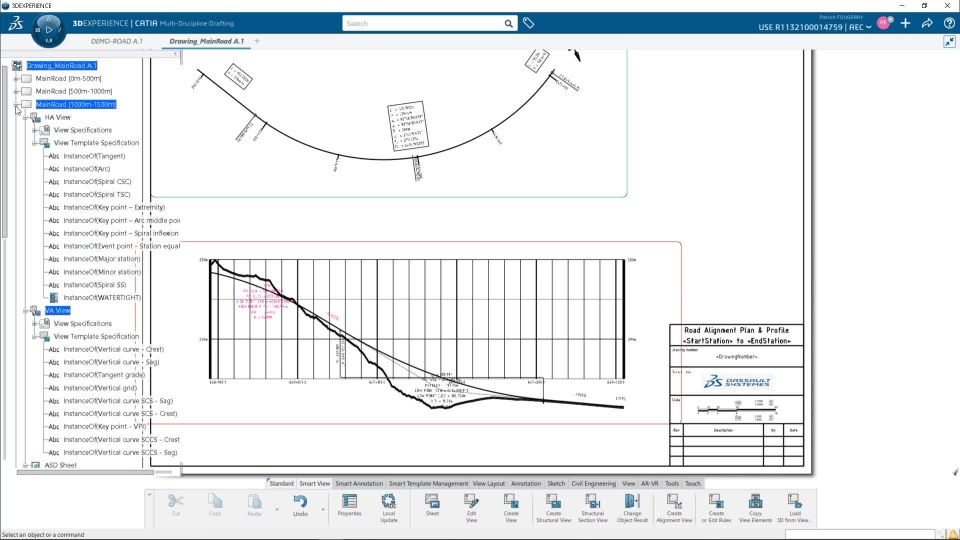Click the Undo arrow icon
The width and height of the screenshot is (960, 540).
[300, 501]
